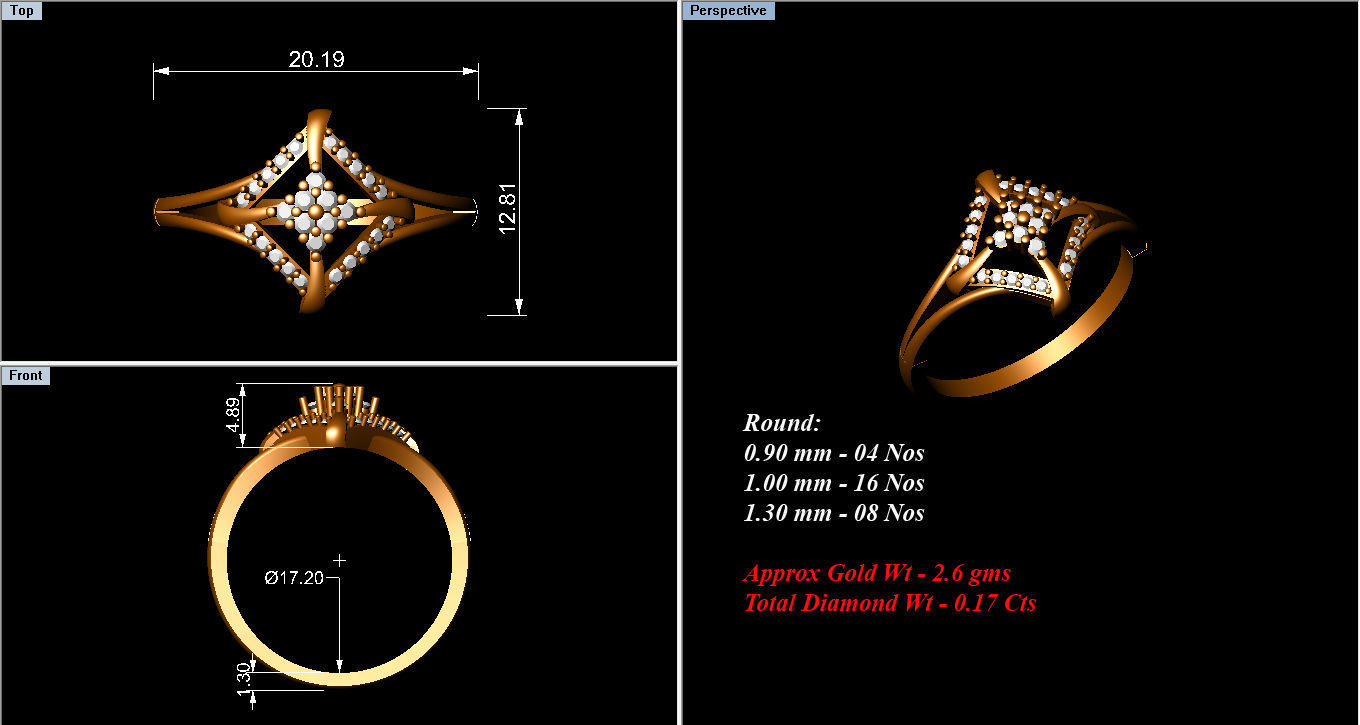Click the 12.81 height dimension text

point(508,211)
